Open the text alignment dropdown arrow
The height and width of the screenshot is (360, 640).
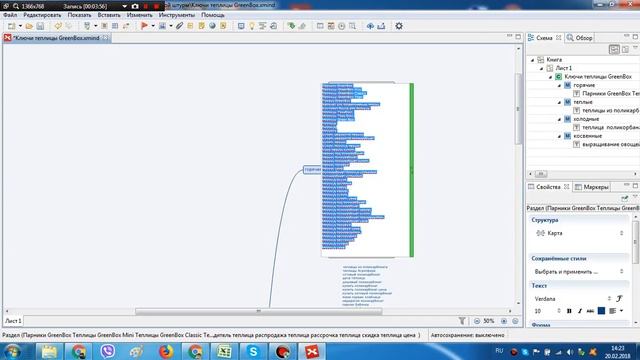point(621,311)
